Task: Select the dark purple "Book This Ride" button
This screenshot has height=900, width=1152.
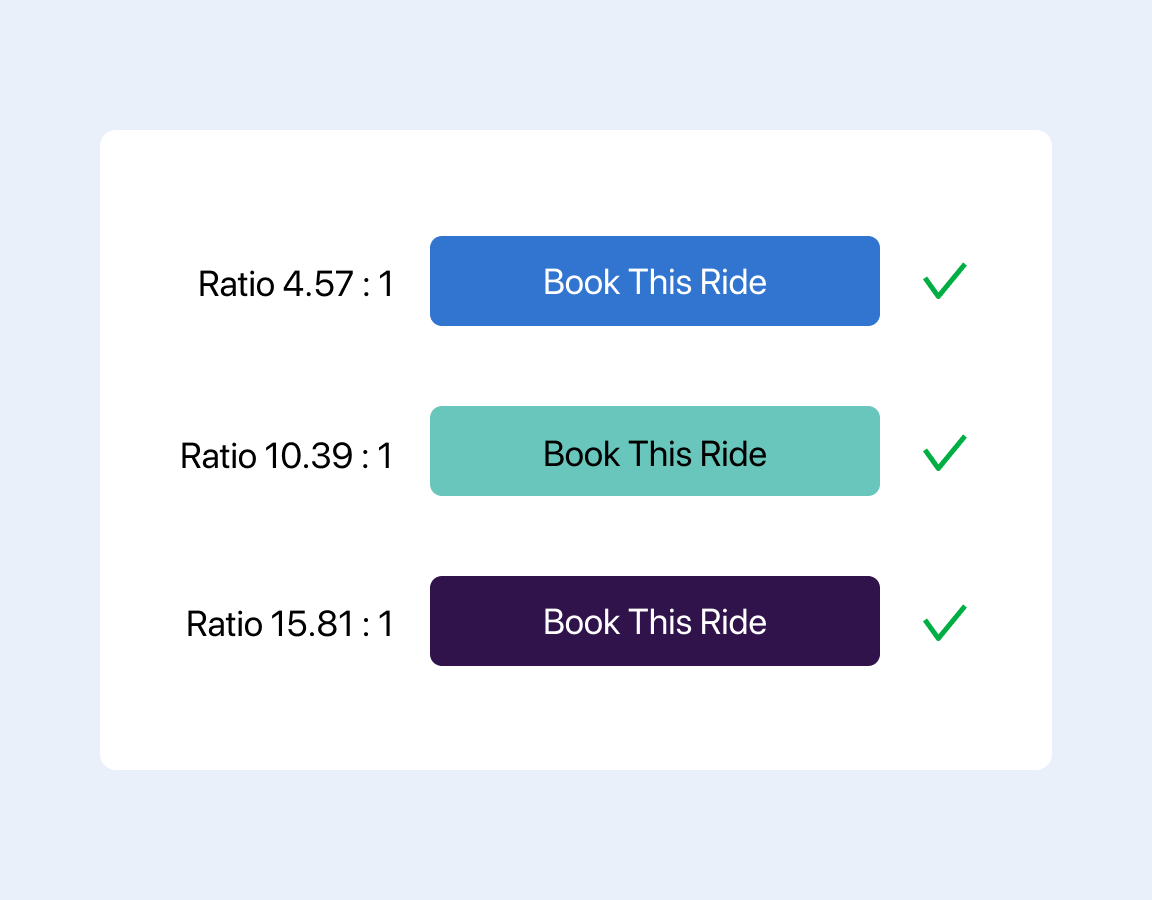Action: pyautogui.click(x=654, y=621)
